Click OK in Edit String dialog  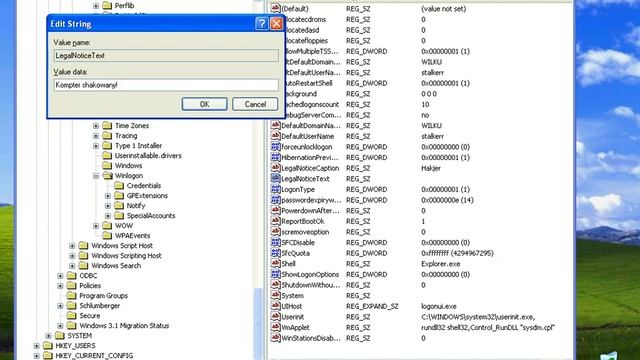coord(204,104)
